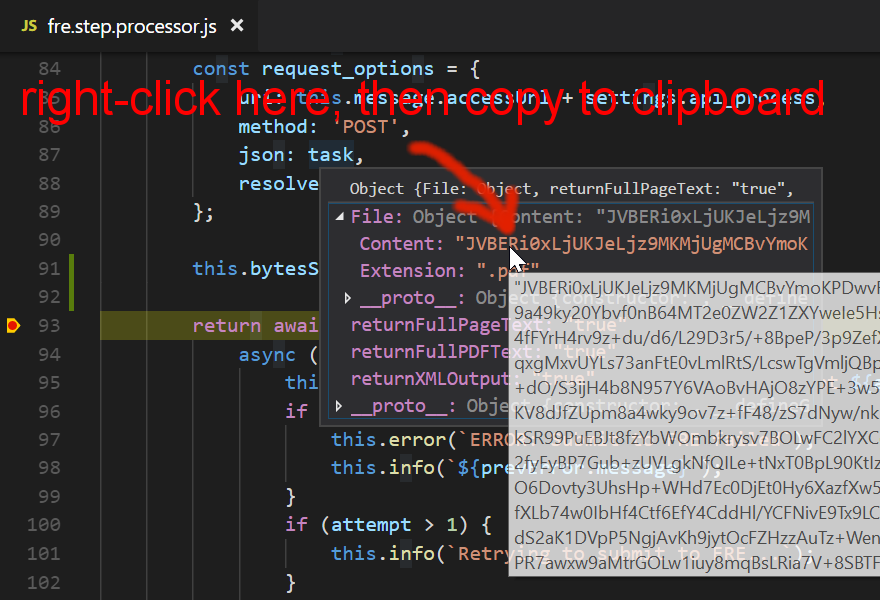Click the 'const' keyword on line 84
Screen dimensions: 880x600
pyautogui.click(x=221, y=69)
